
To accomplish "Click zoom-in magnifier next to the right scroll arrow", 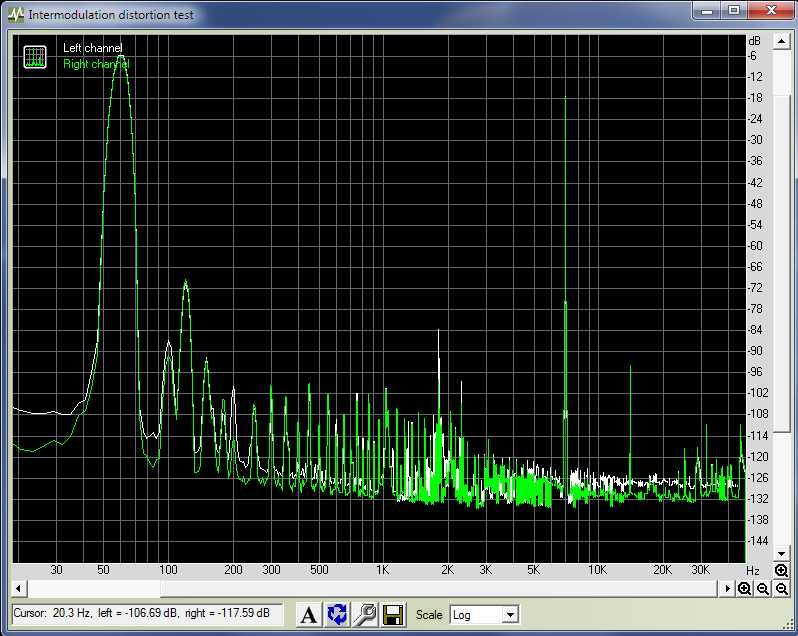I will point(744,589).
